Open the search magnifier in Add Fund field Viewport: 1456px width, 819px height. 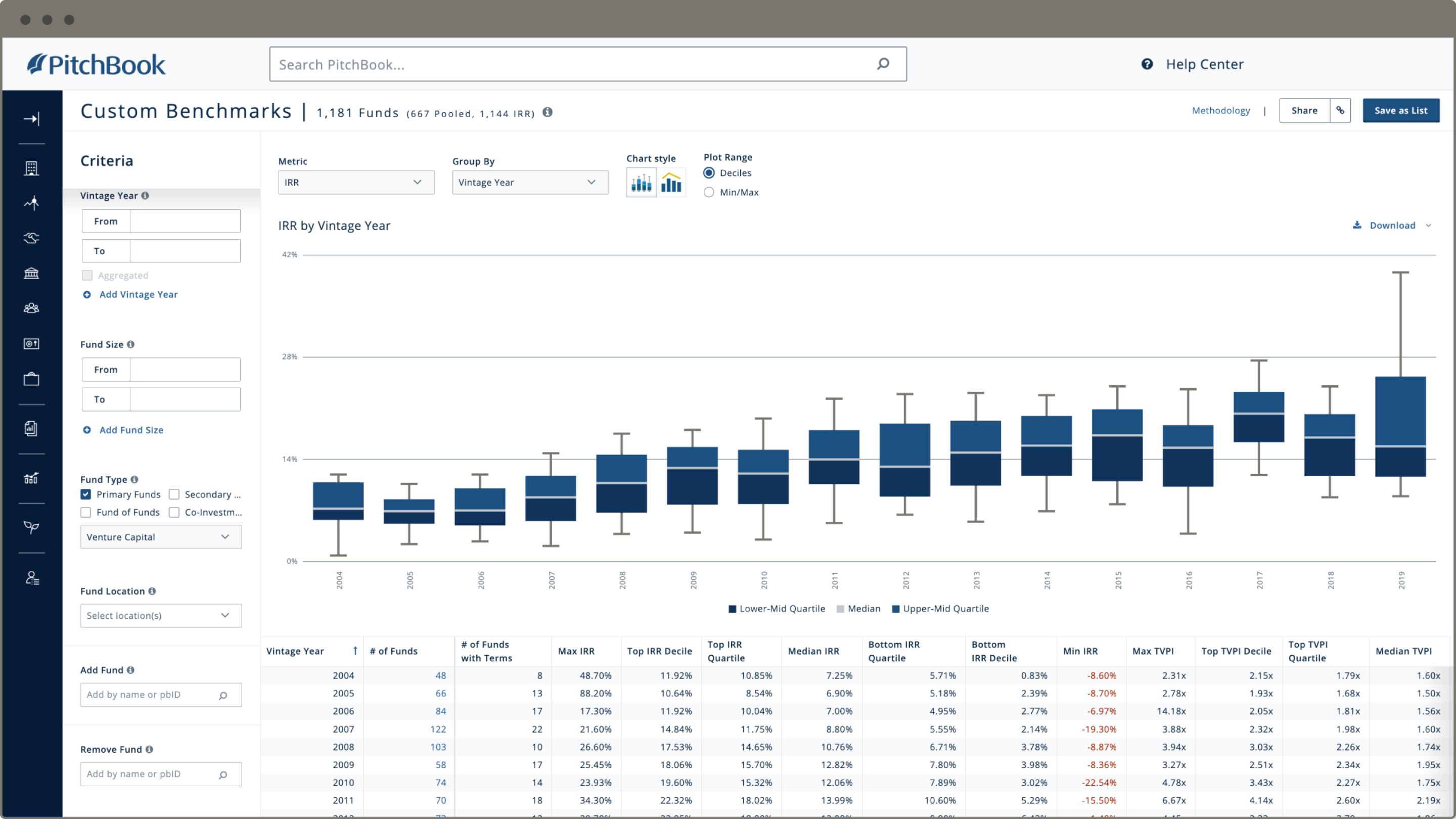[x=224, y=695]
